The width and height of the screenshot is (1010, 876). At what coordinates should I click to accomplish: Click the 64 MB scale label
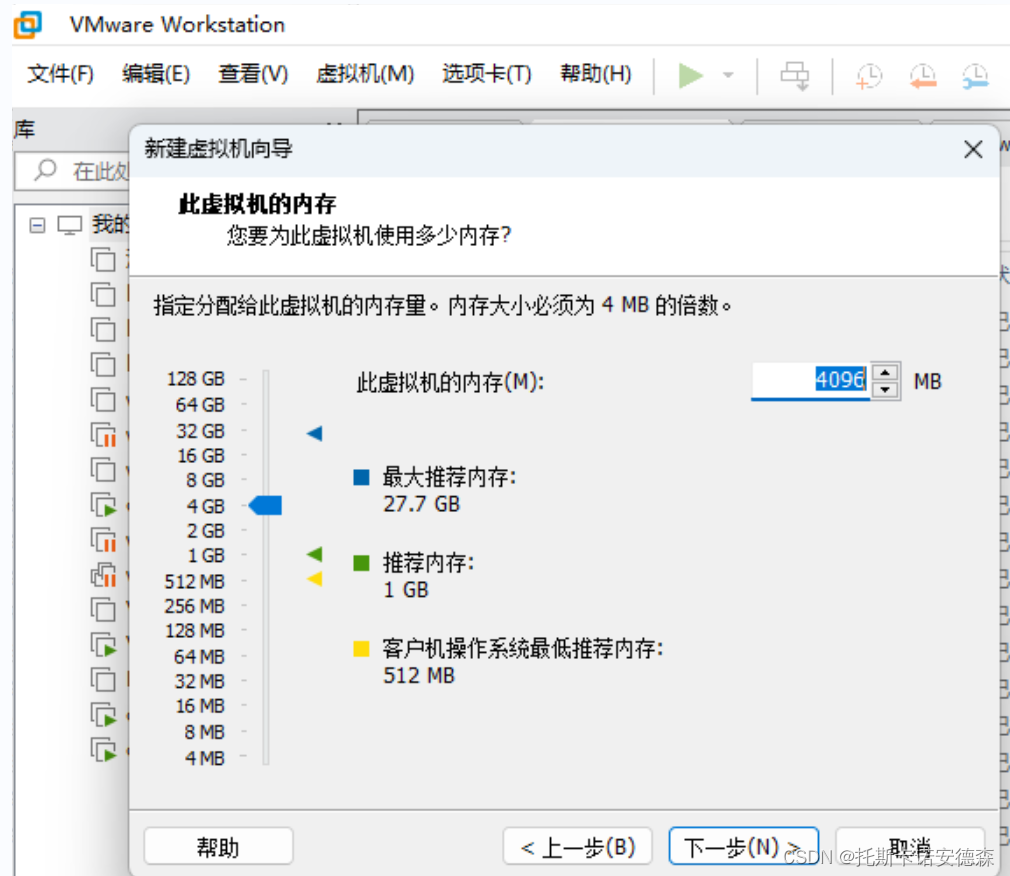coord(199,656)
